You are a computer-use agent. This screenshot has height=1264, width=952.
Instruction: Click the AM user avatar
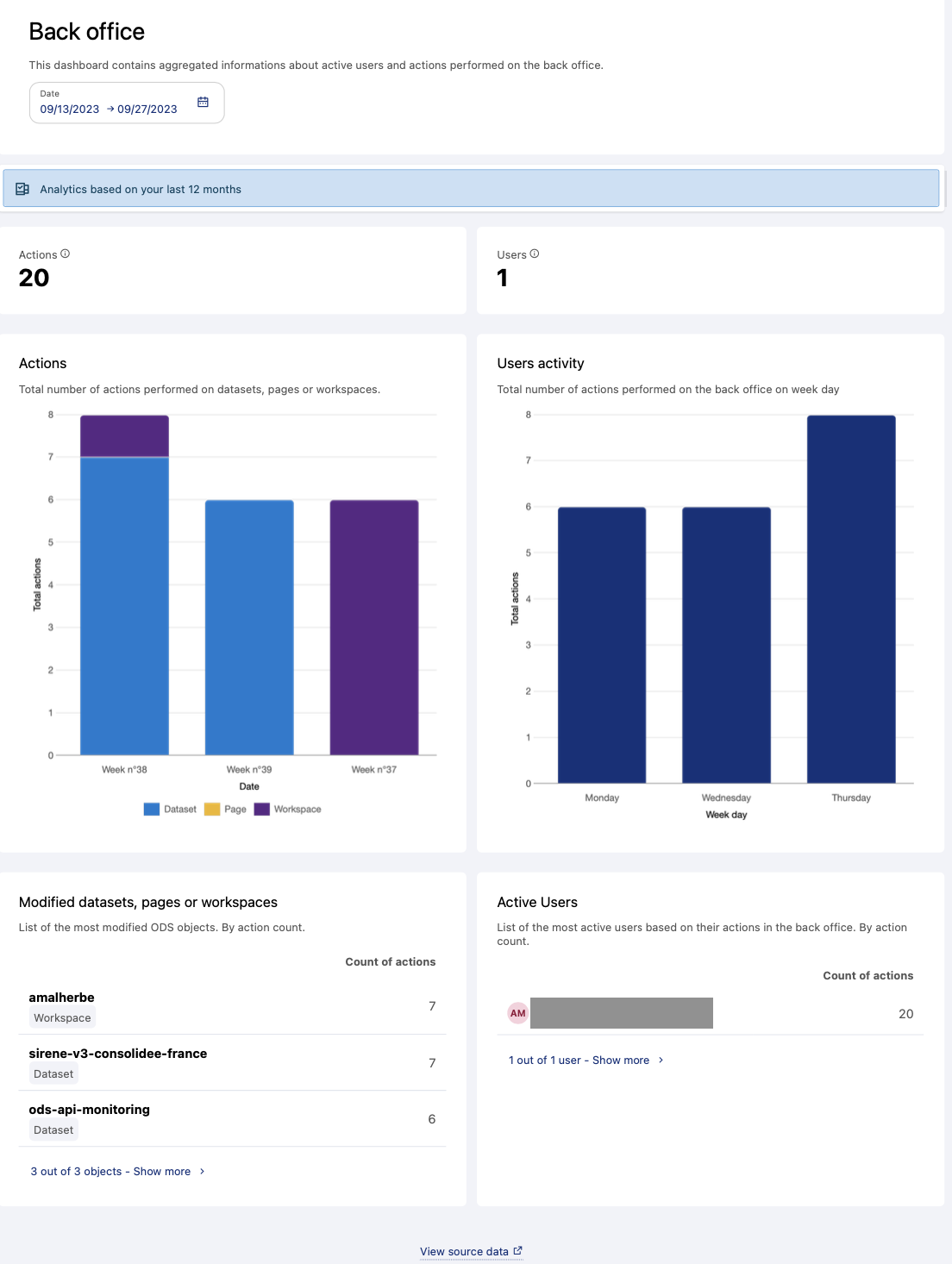click(x=517, y=1013)
